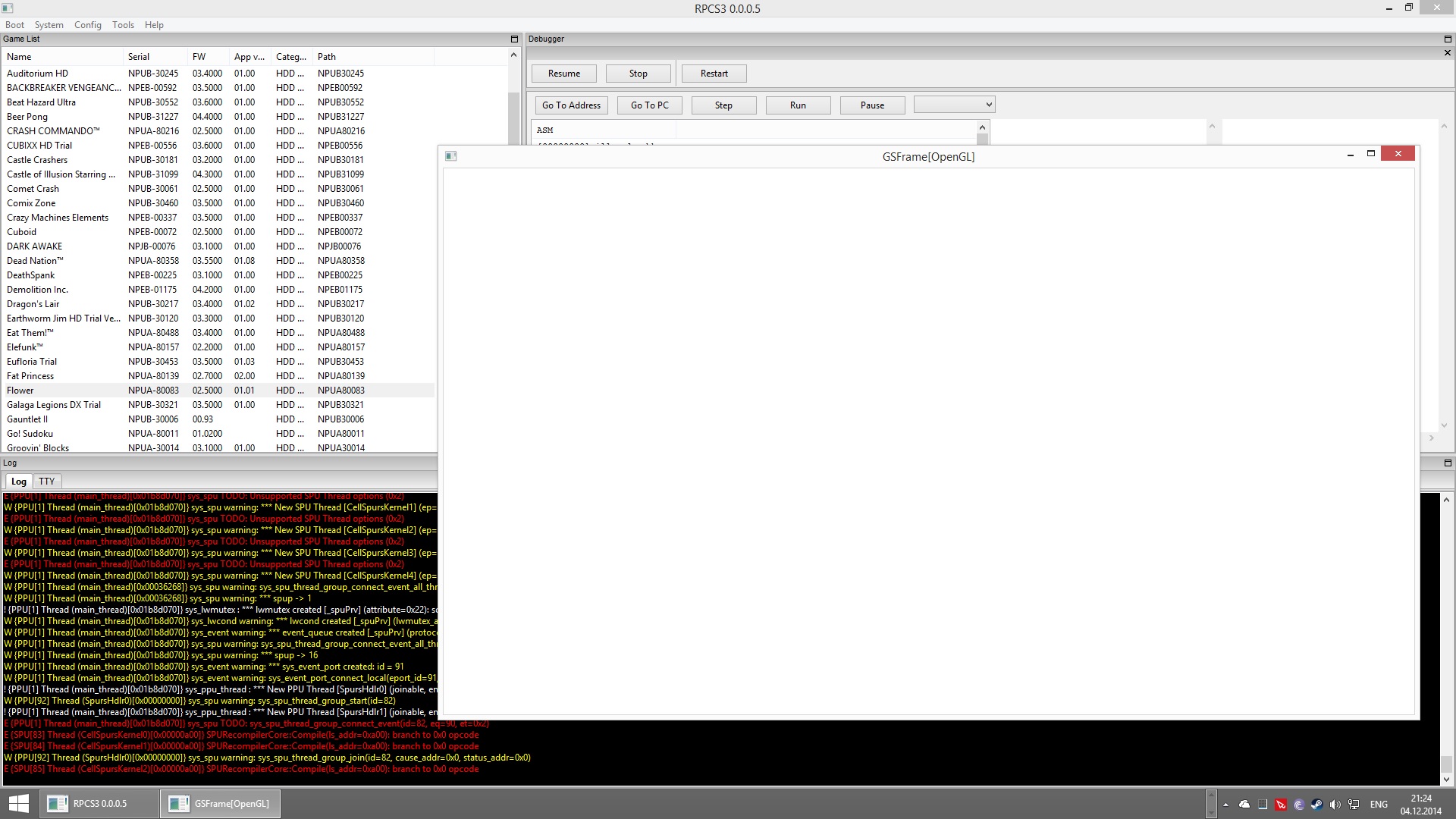The image size is (1456, 819).
Task: Undock the Game List panel
Action: (514, 39)
